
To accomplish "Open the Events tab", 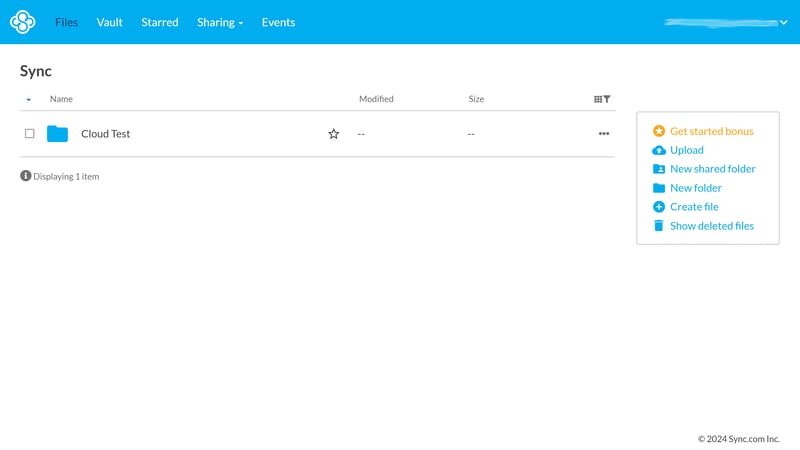I will [278, 22].
